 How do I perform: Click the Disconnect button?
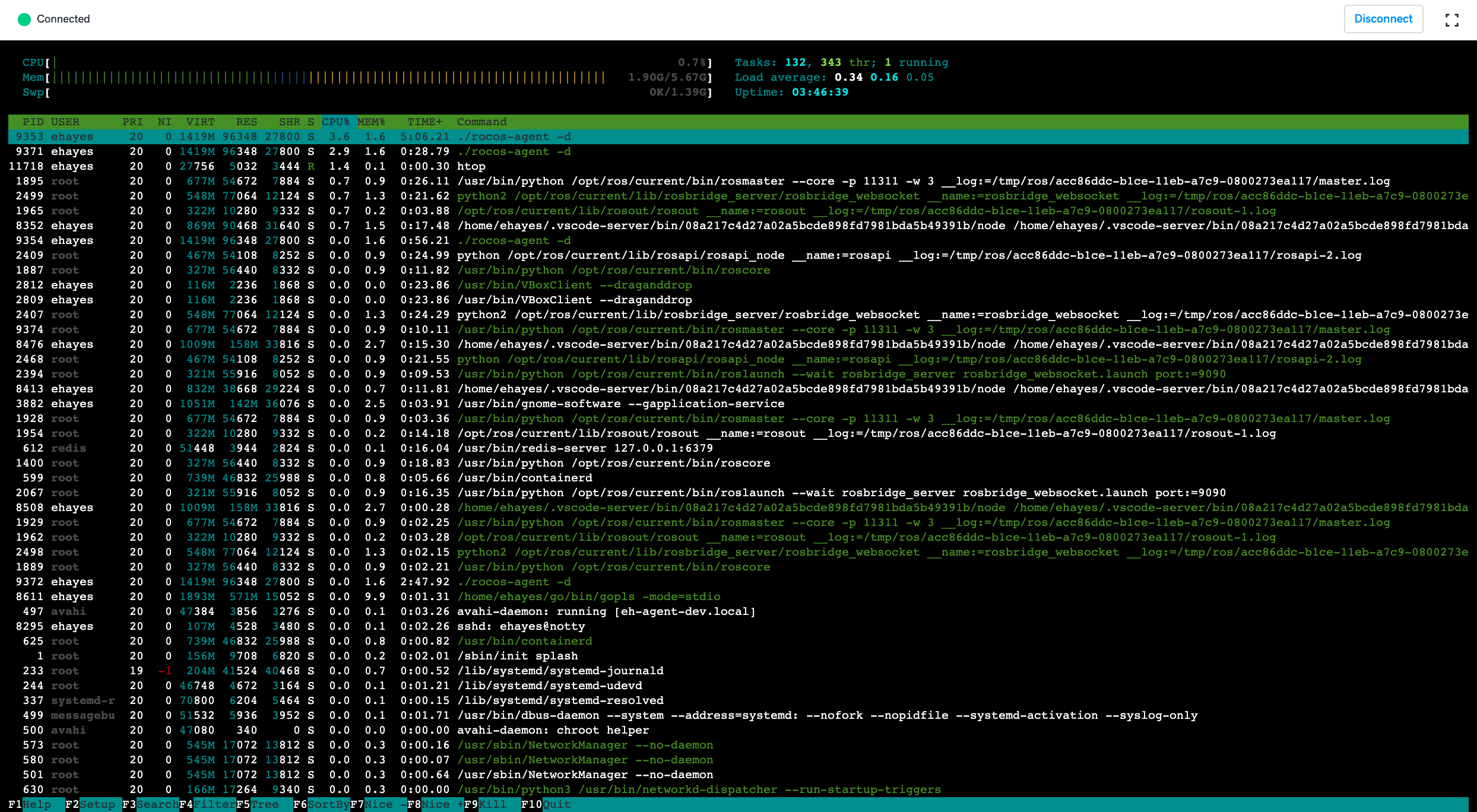coord(1383,19)
